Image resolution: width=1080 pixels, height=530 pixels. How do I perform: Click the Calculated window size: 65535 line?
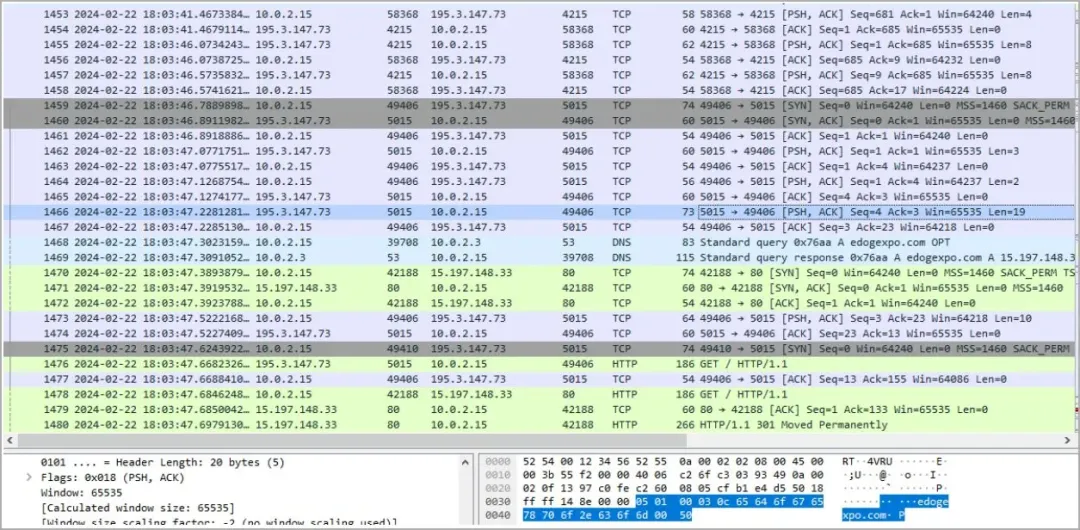coord(138,508)
